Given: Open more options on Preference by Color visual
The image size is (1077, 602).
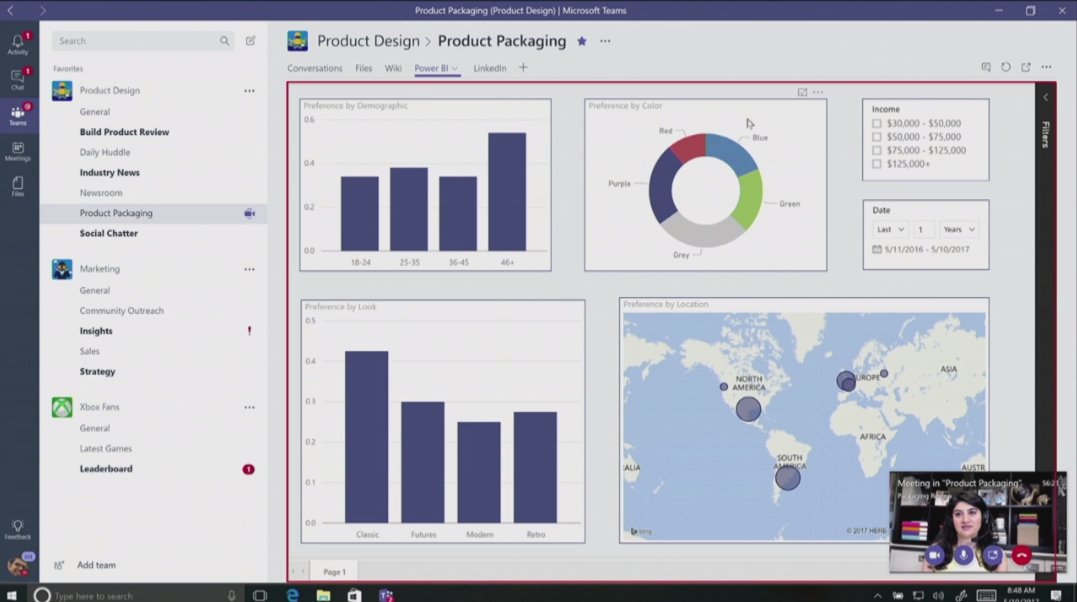Looking at the screenshot, I should click(x=817, y=92).
